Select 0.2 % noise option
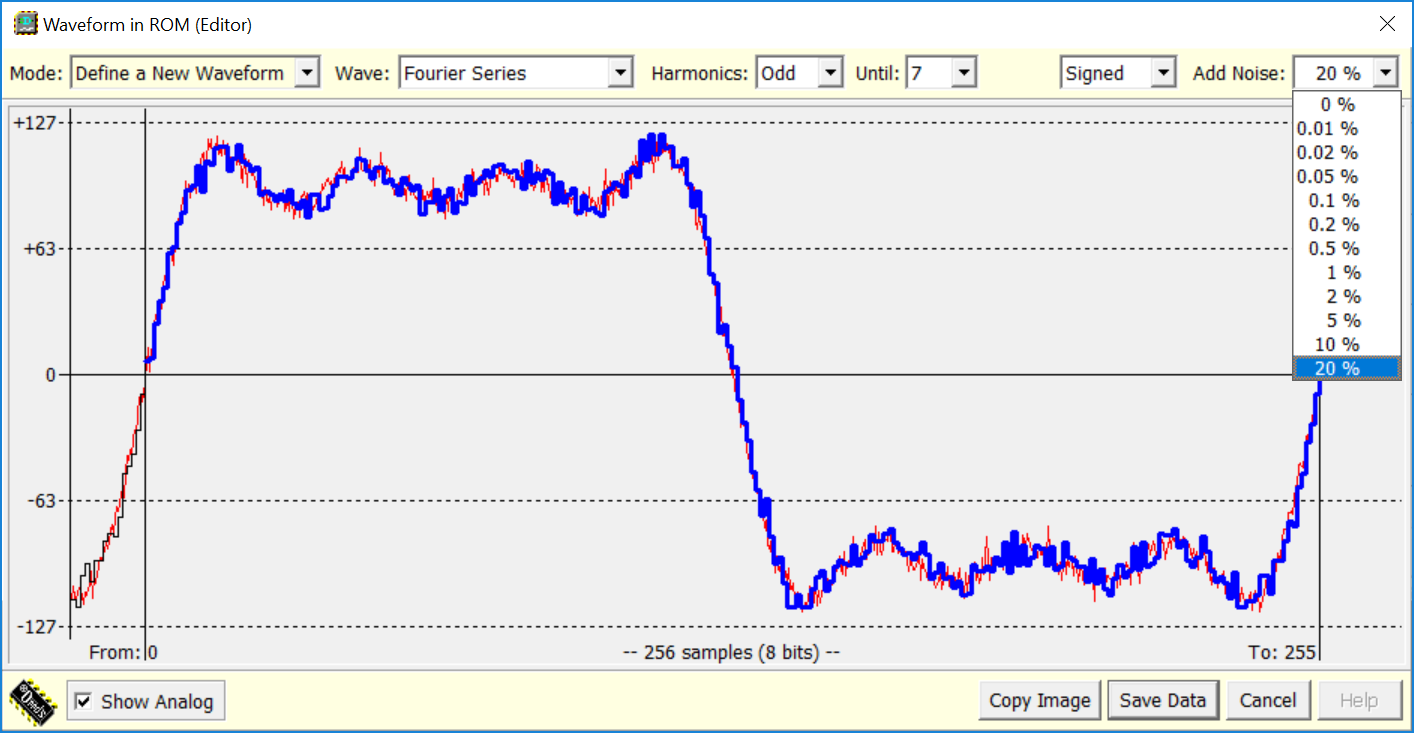This screenshot has height=733, width=1414. point(1346,224)
